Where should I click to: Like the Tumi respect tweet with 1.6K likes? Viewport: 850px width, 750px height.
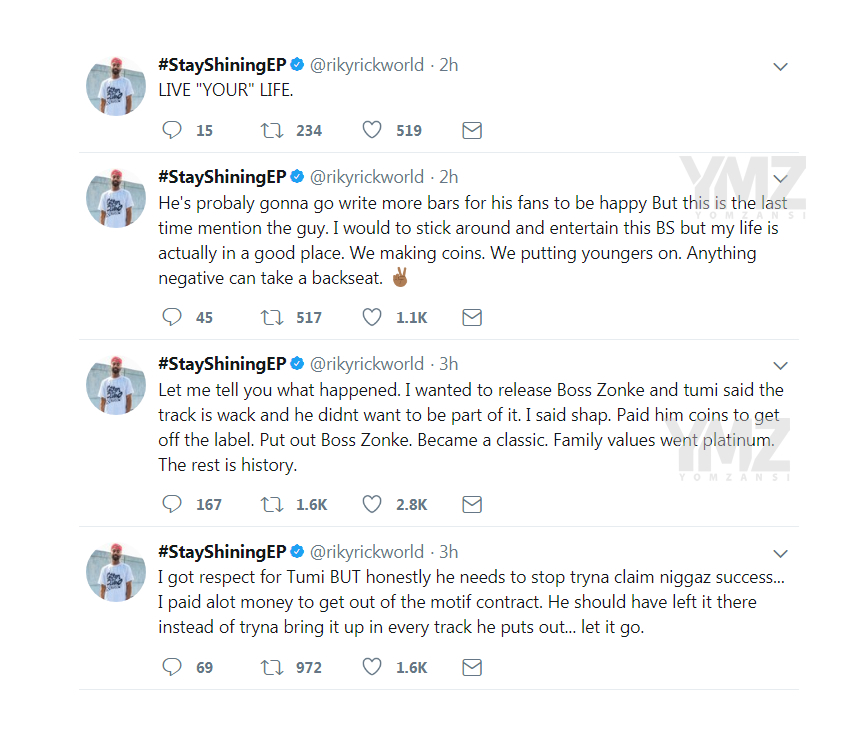pos(372,667)
